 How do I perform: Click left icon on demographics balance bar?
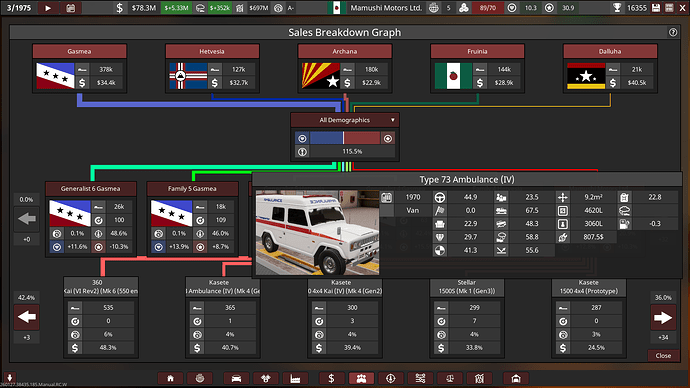pyautogui.click(x=302, y=138)
